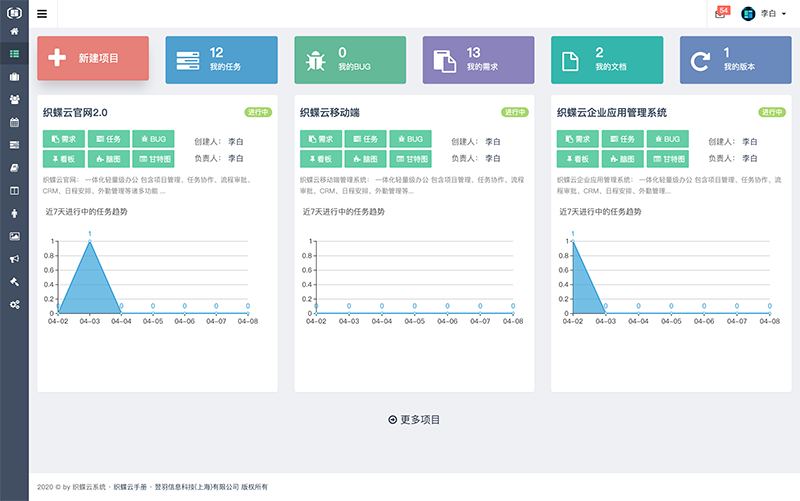Expand 更多项目 to show more projects
The width and height of the screenshot is (800, 501).
click(x=414, y=419)
